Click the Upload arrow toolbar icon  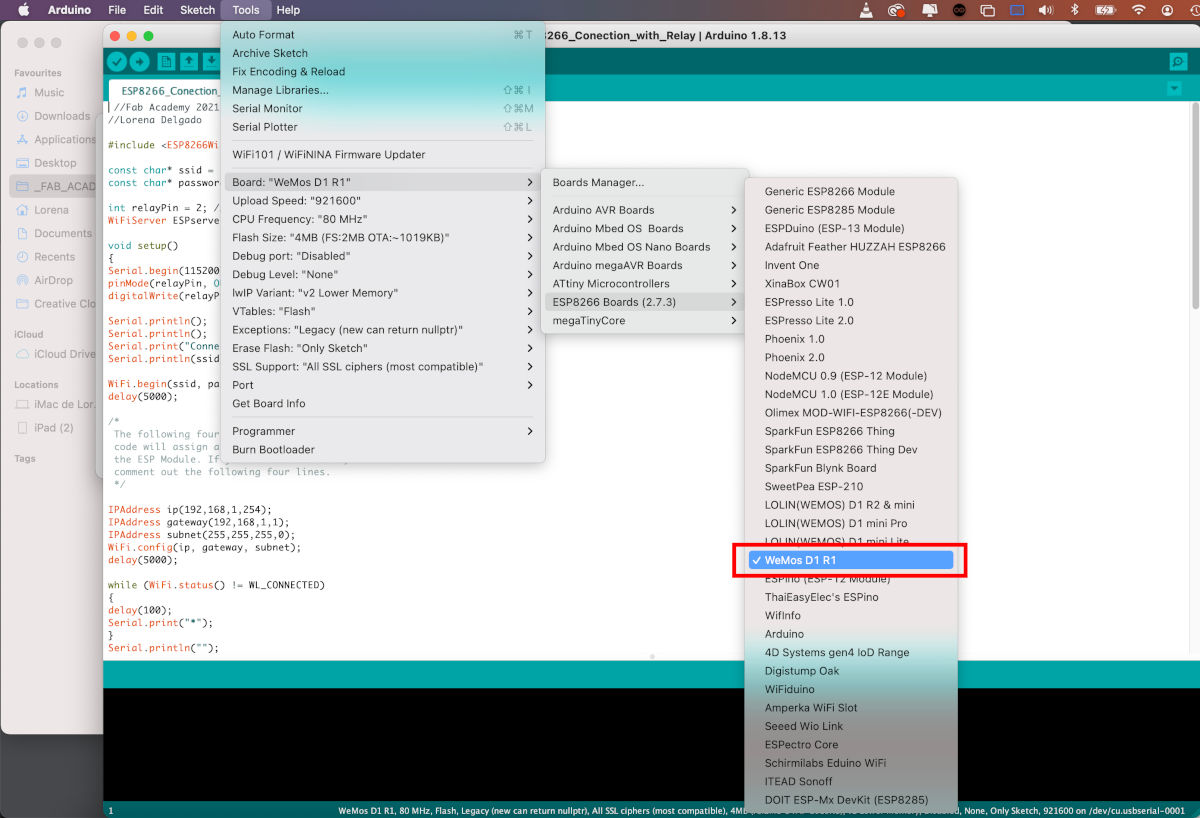click(140, 62)
